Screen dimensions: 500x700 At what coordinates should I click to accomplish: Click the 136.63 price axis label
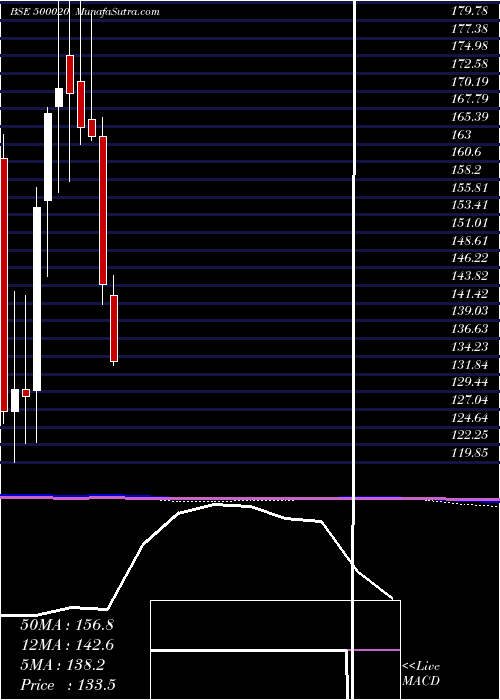(x=470, y=328)
